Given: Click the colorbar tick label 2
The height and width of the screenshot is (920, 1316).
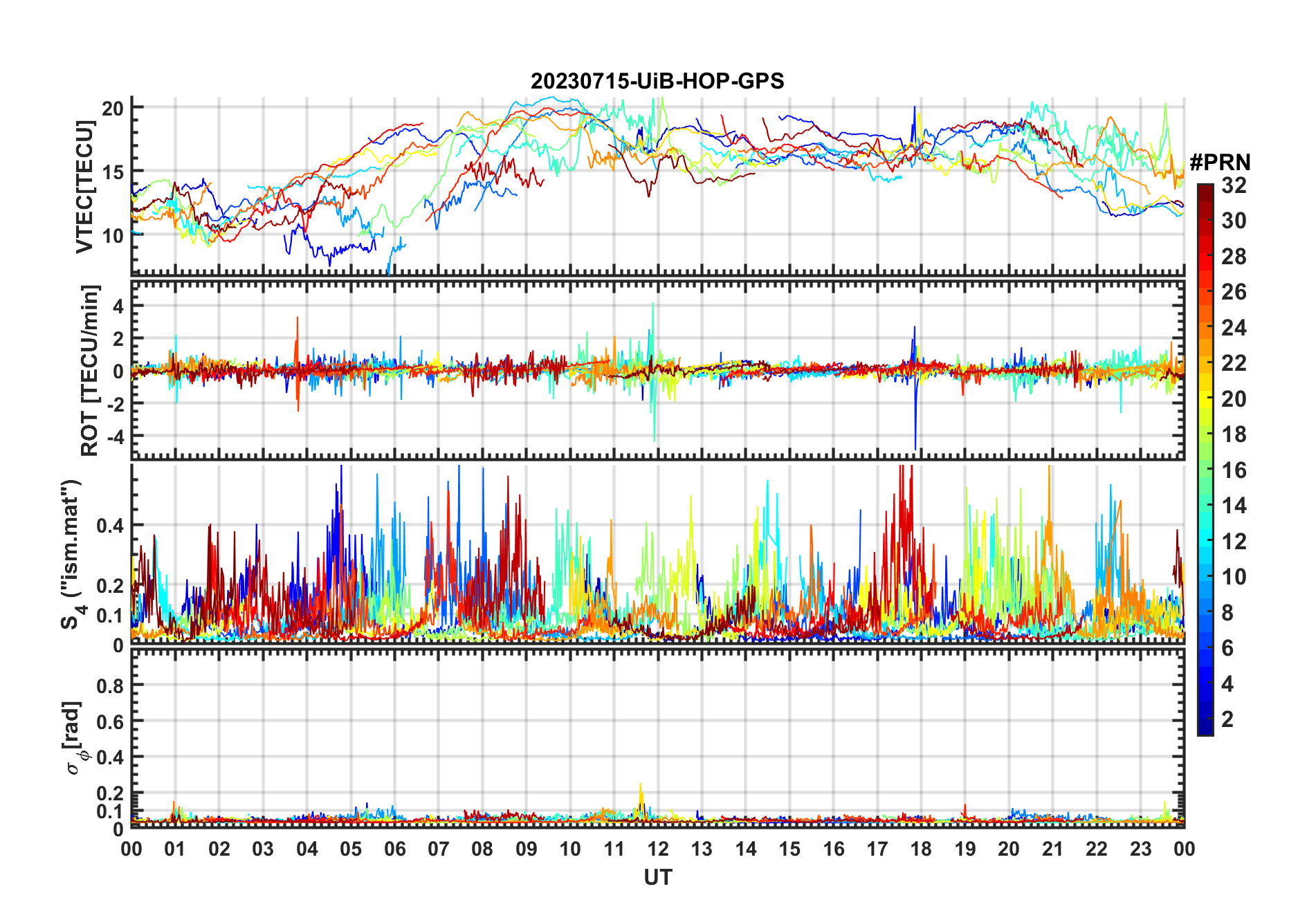Looking at the screenshot, I should click(x=1227, y=719).
